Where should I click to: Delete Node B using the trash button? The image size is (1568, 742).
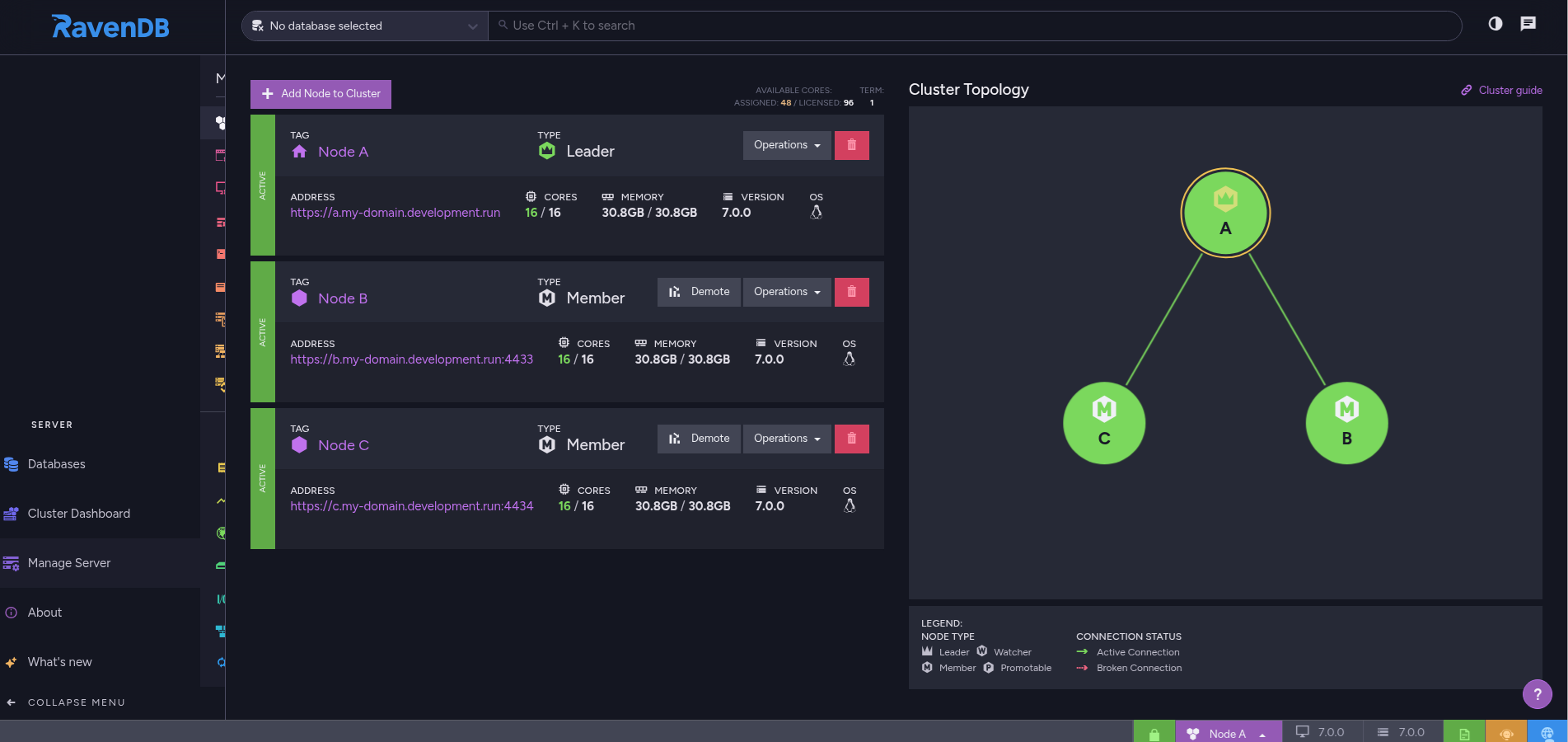[x=852, y=292]
